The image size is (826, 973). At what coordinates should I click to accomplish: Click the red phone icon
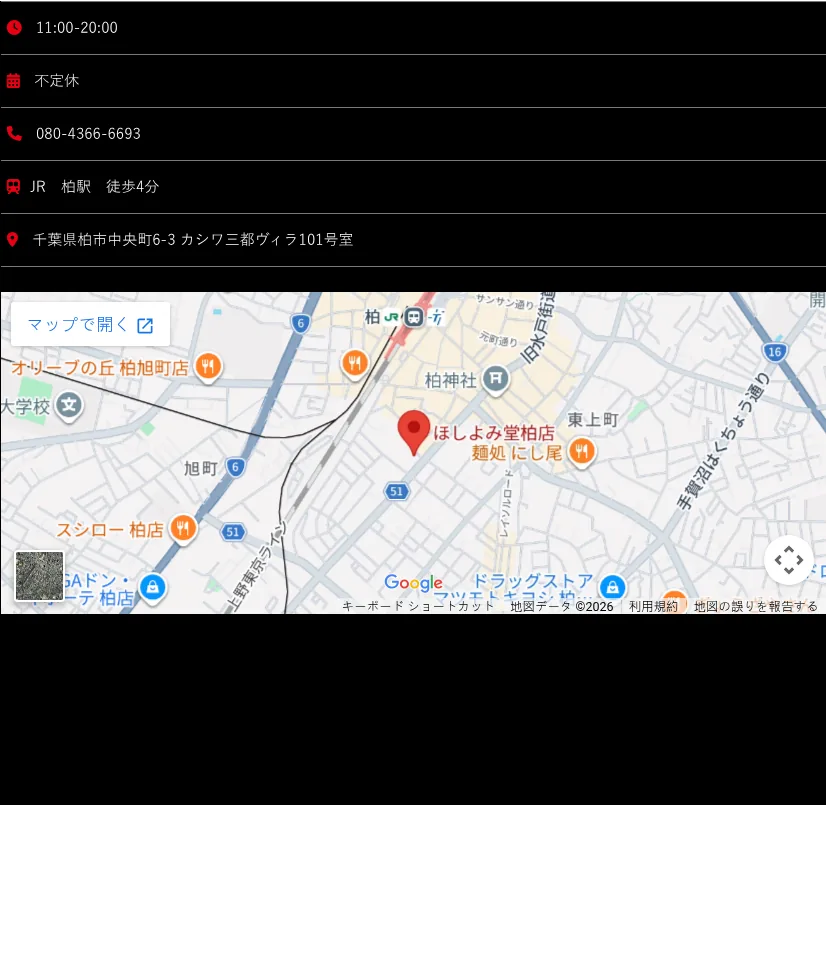[14, 133]
